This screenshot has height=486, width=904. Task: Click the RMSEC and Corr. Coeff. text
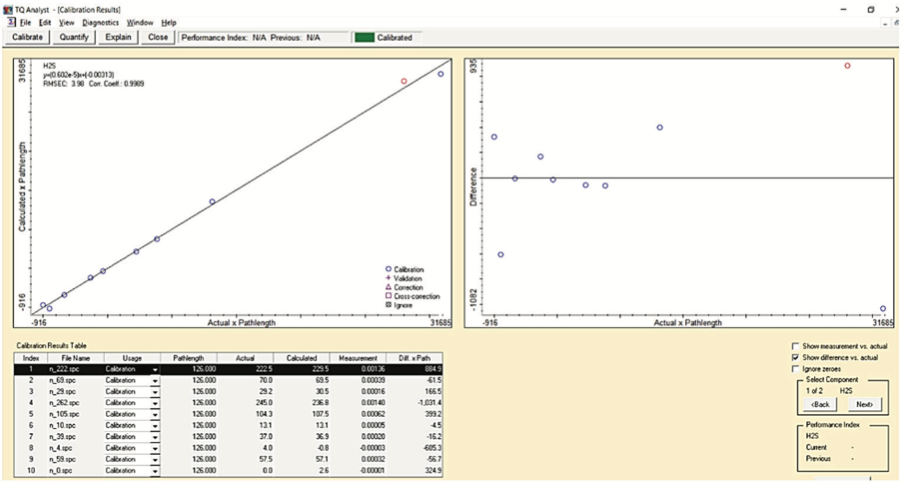(93, 84)
